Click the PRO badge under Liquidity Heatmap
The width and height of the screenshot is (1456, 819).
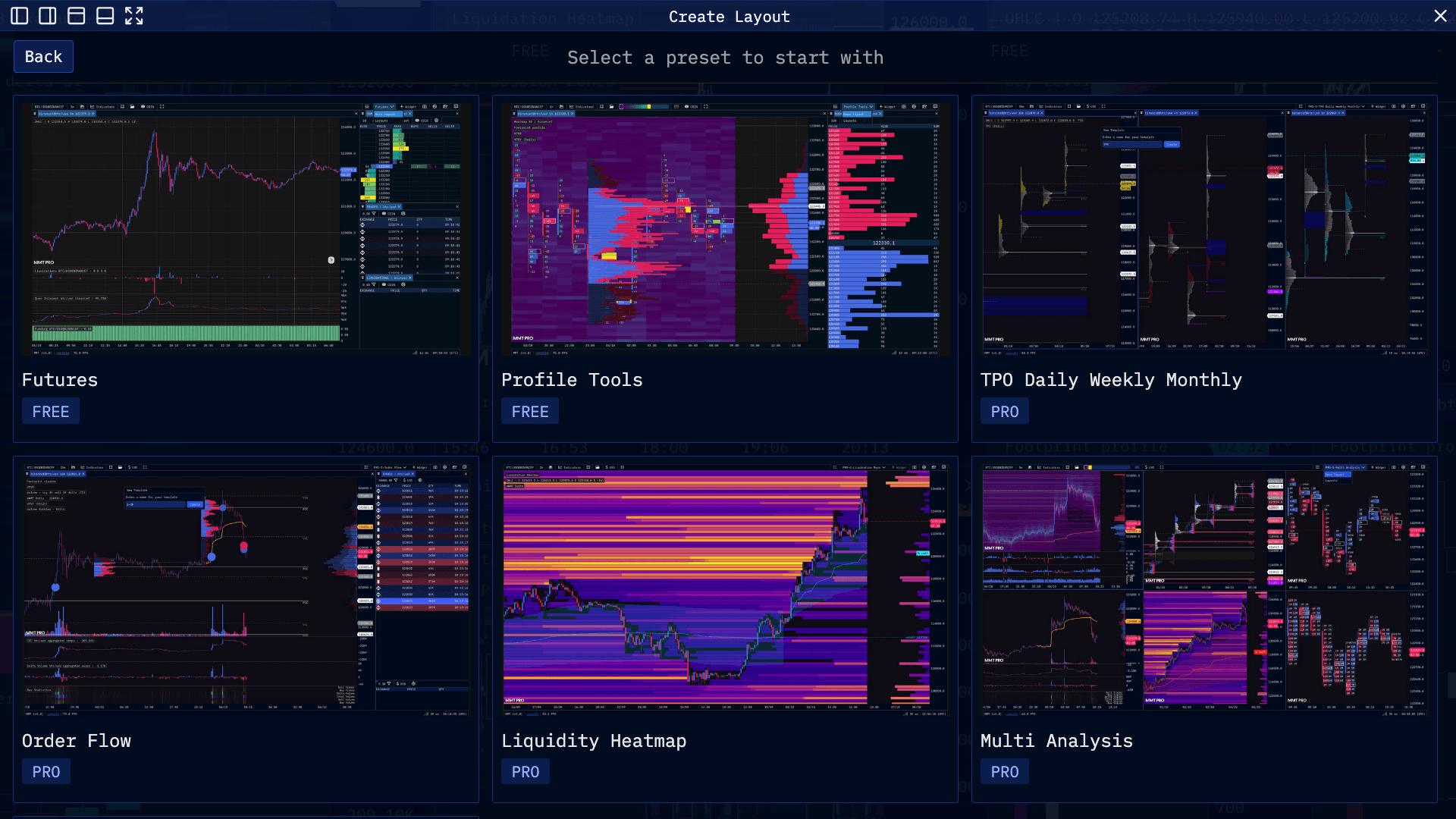(525, 772)
